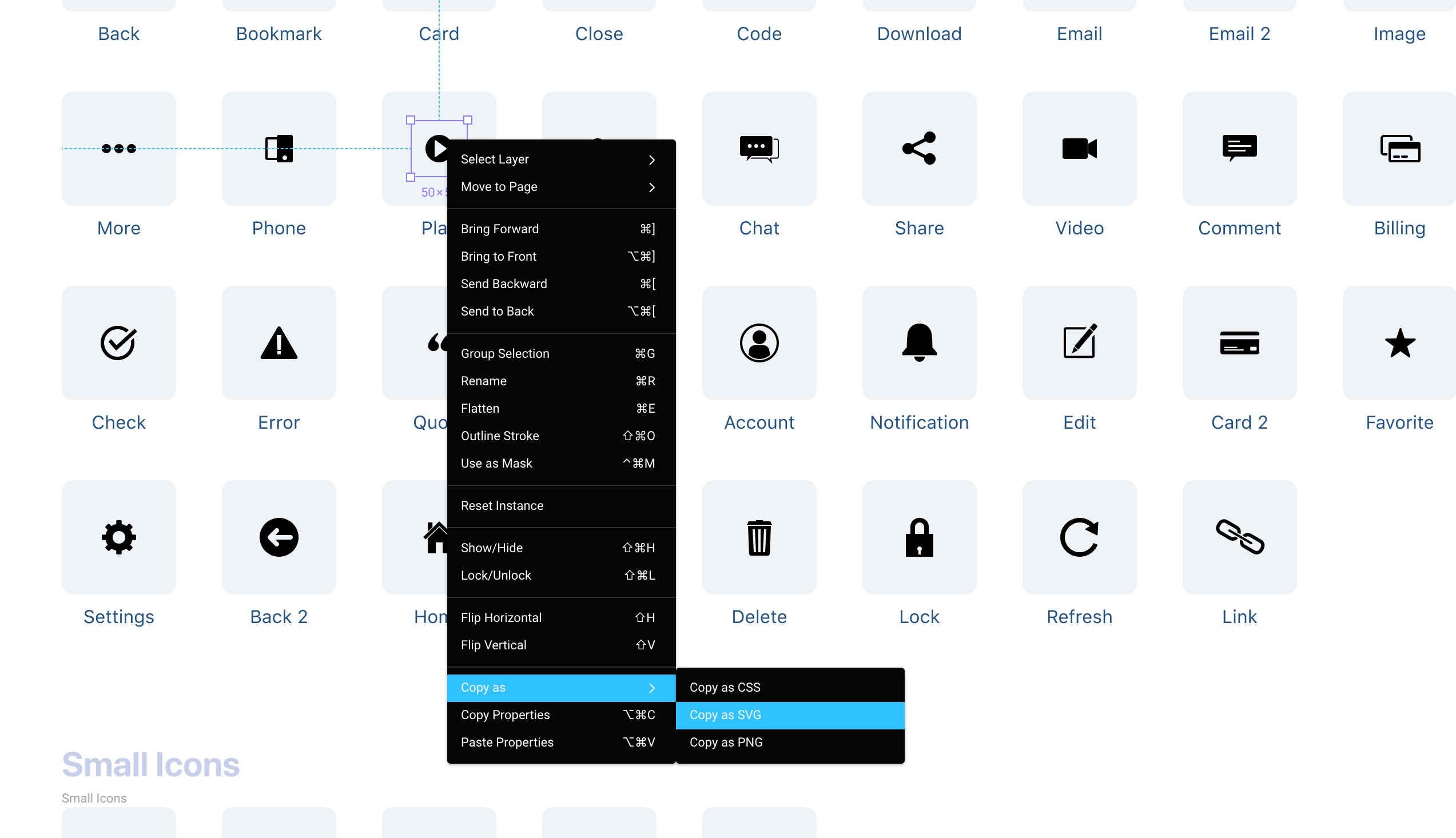Select the Notification bell icon
This screenshot has width=1456, height=838.
point(919,342)
